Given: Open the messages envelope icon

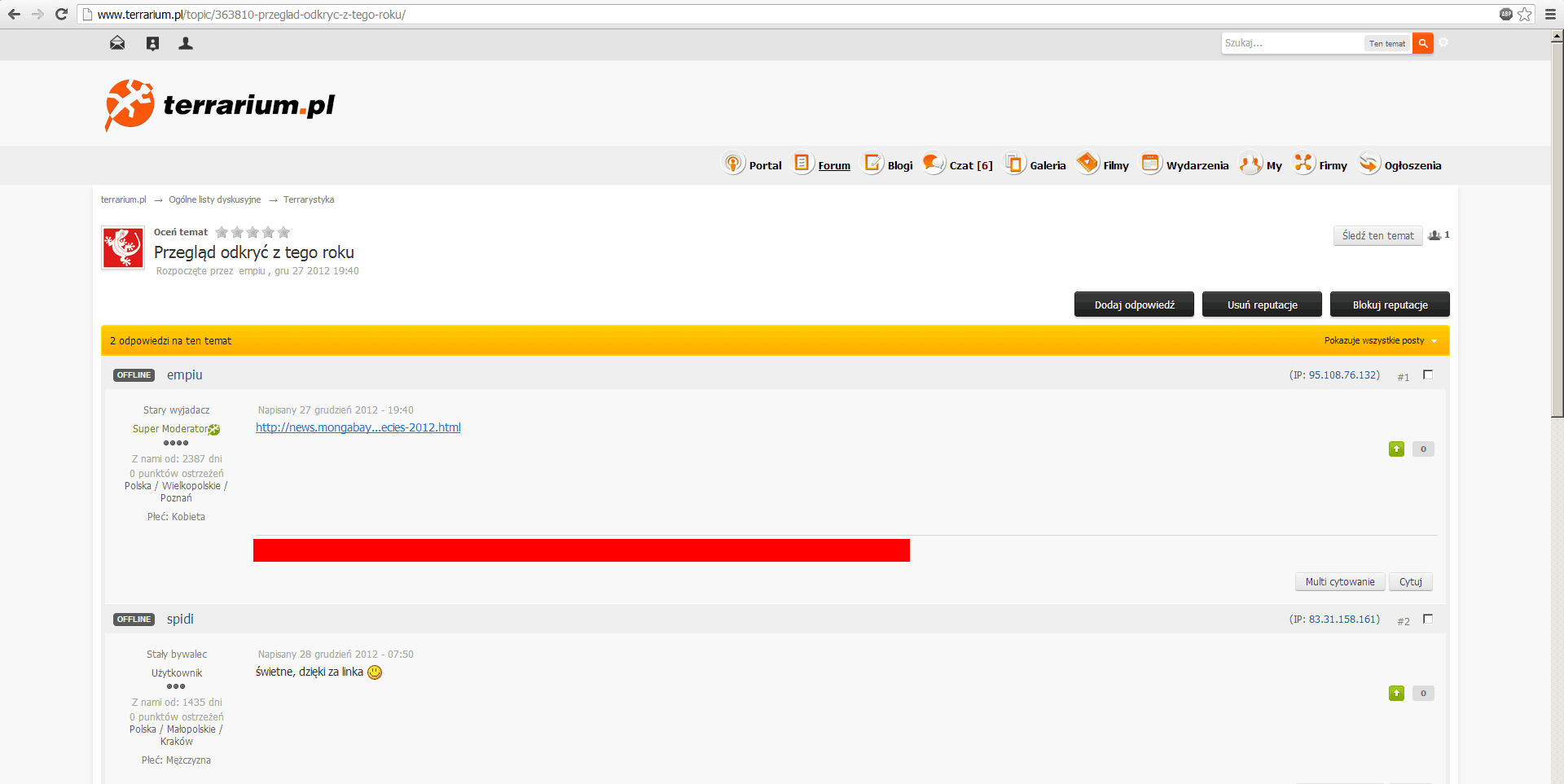Looking at the screenshot, I should [117, 43].
